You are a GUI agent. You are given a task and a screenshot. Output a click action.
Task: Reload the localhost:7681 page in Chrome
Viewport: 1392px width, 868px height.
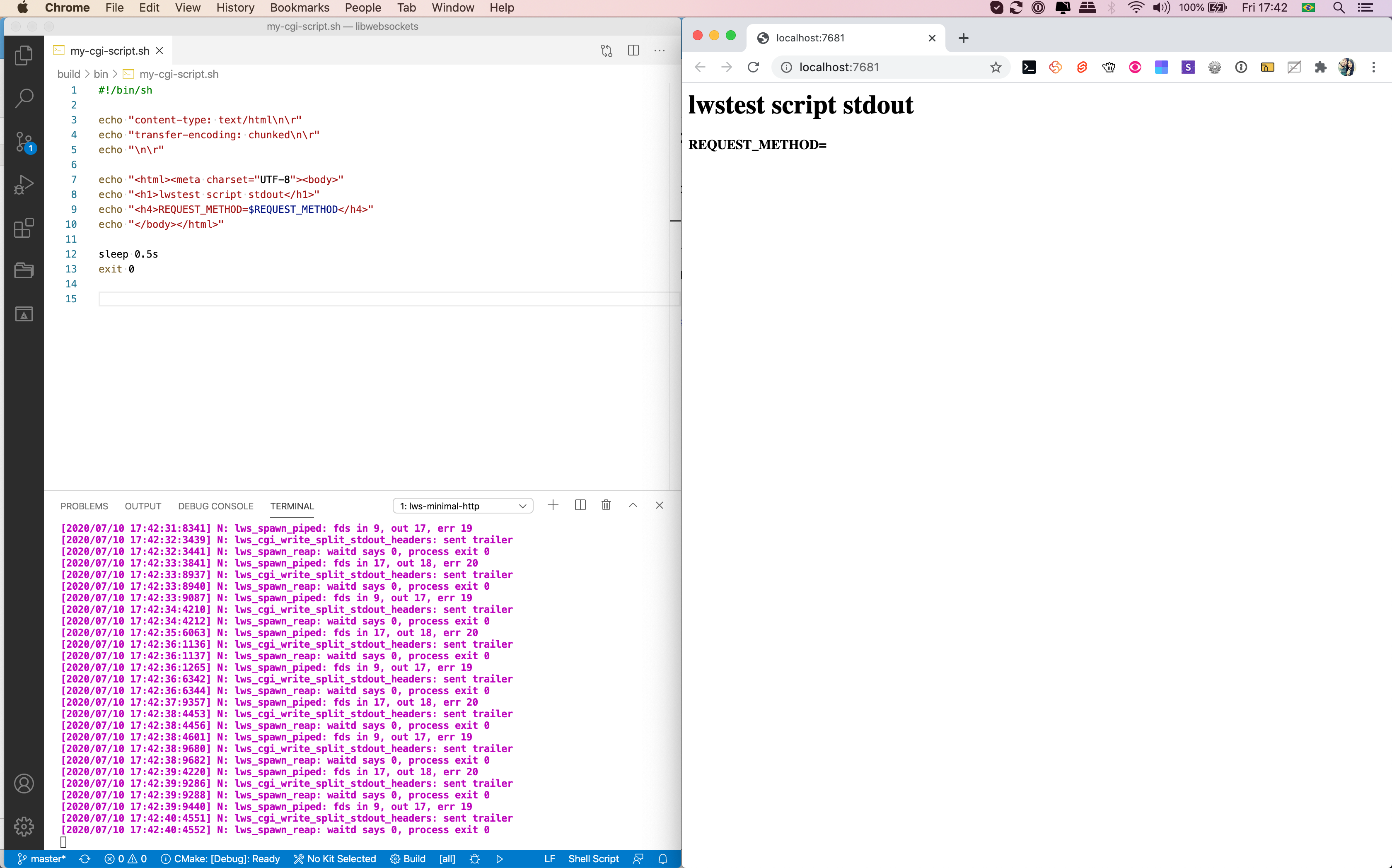coord(754,67)
